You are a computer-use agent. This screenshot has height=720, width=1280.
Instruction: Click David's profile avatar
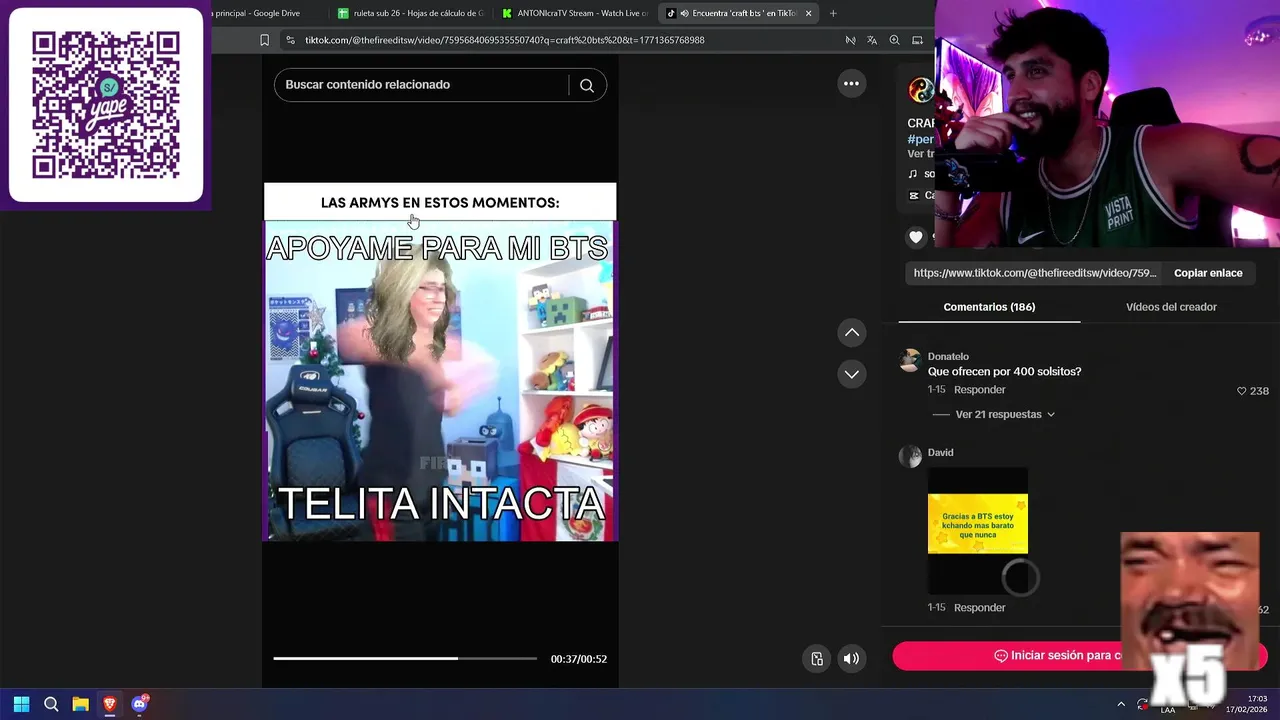(x=910, y=457)
